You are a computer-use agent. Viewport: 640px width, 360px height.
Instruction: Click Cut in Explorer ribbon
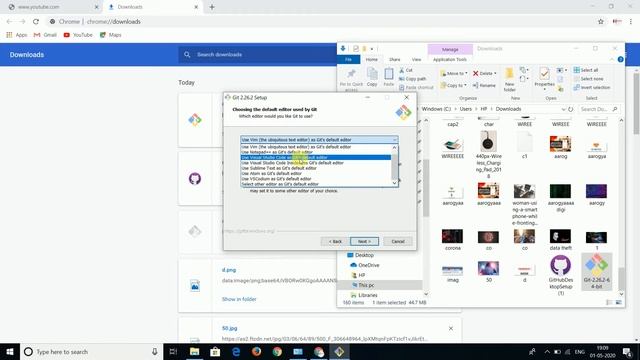click(406, 70)
